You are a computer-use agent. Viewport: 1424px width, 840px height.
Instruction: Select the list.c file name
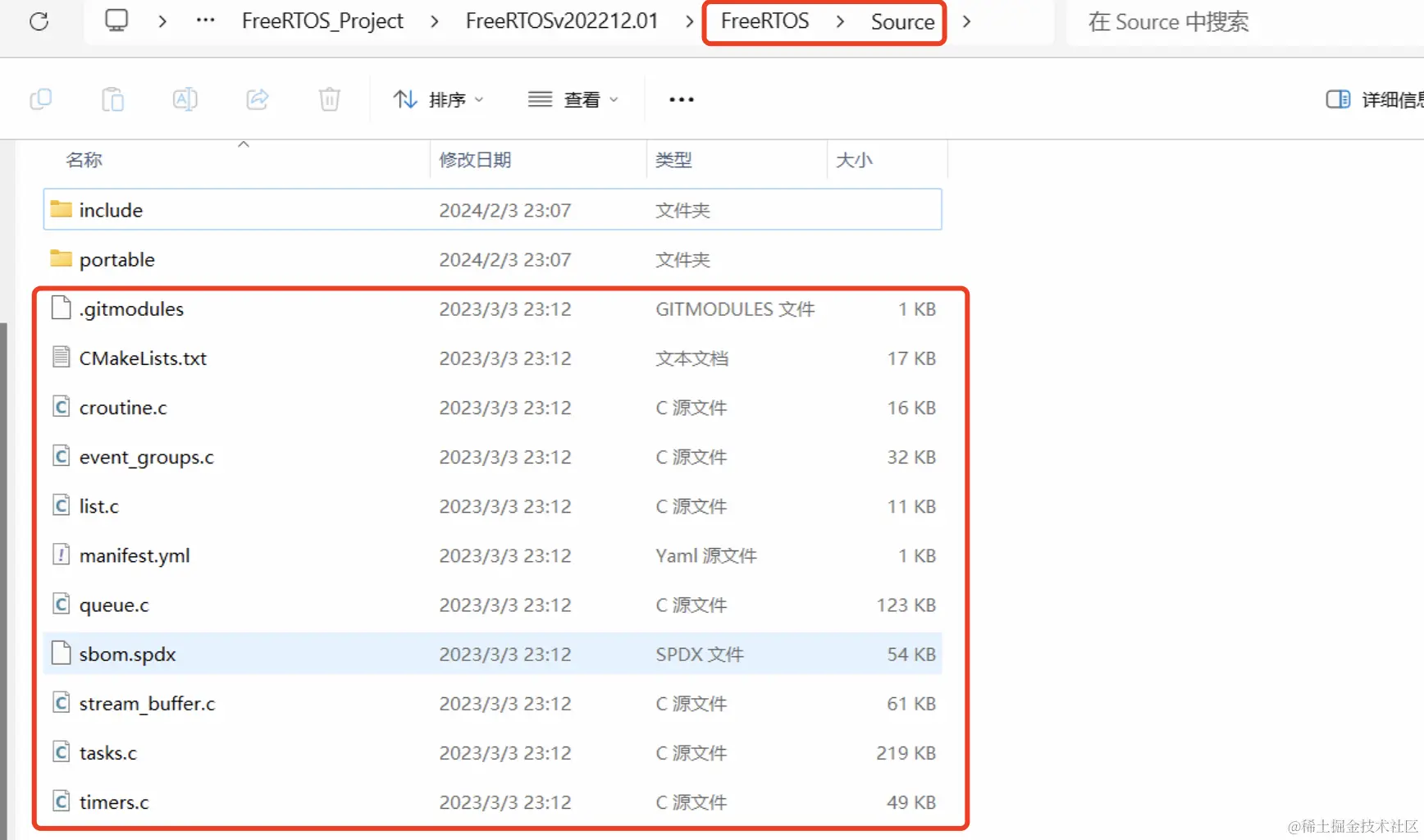coord(98,505)
